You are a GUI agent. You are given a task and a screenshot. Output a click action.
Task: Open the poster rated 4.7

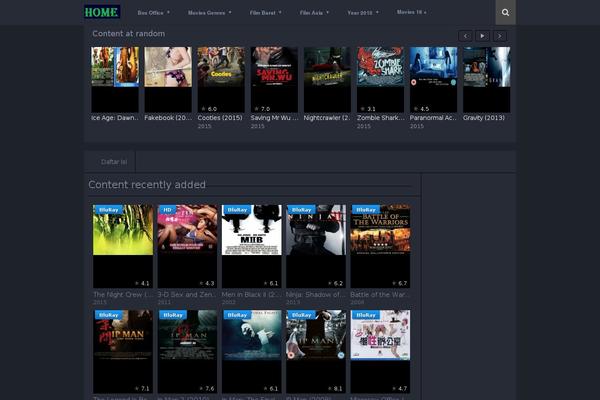tap(380, 351)
